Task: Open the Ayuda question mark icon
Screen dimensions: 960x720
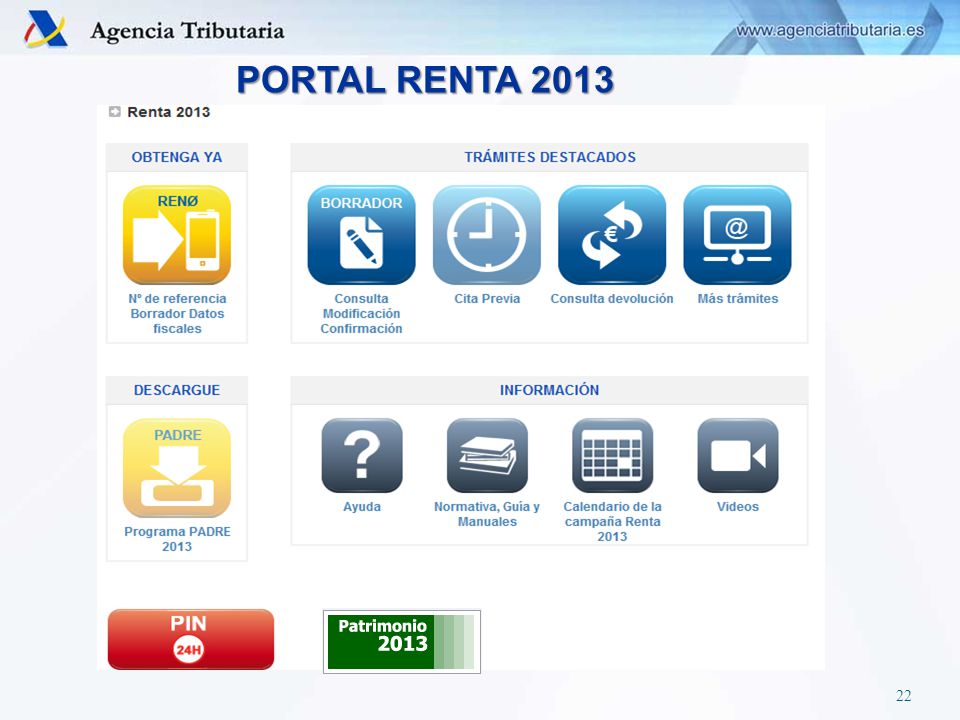Action: 362,456
